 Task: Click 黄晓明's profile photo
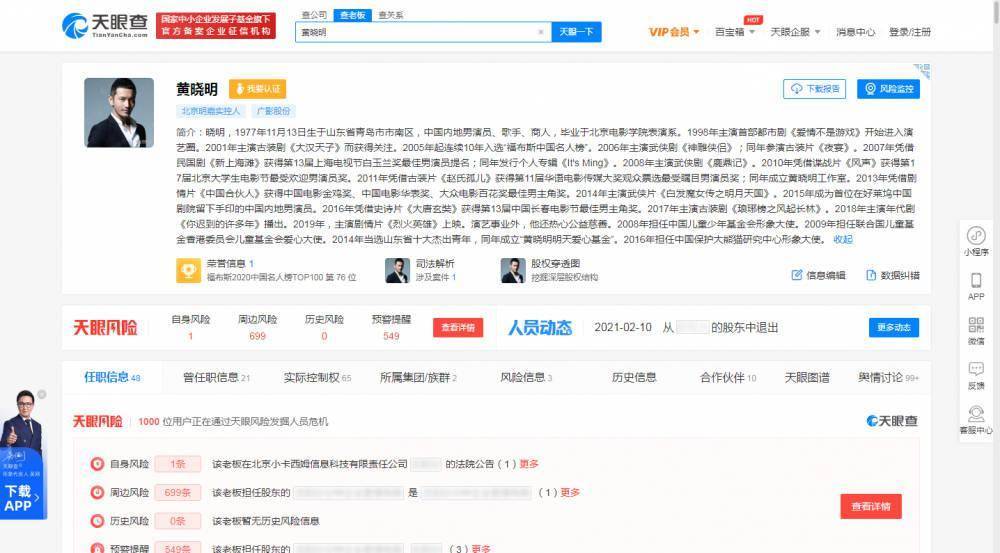click(119, 113)
